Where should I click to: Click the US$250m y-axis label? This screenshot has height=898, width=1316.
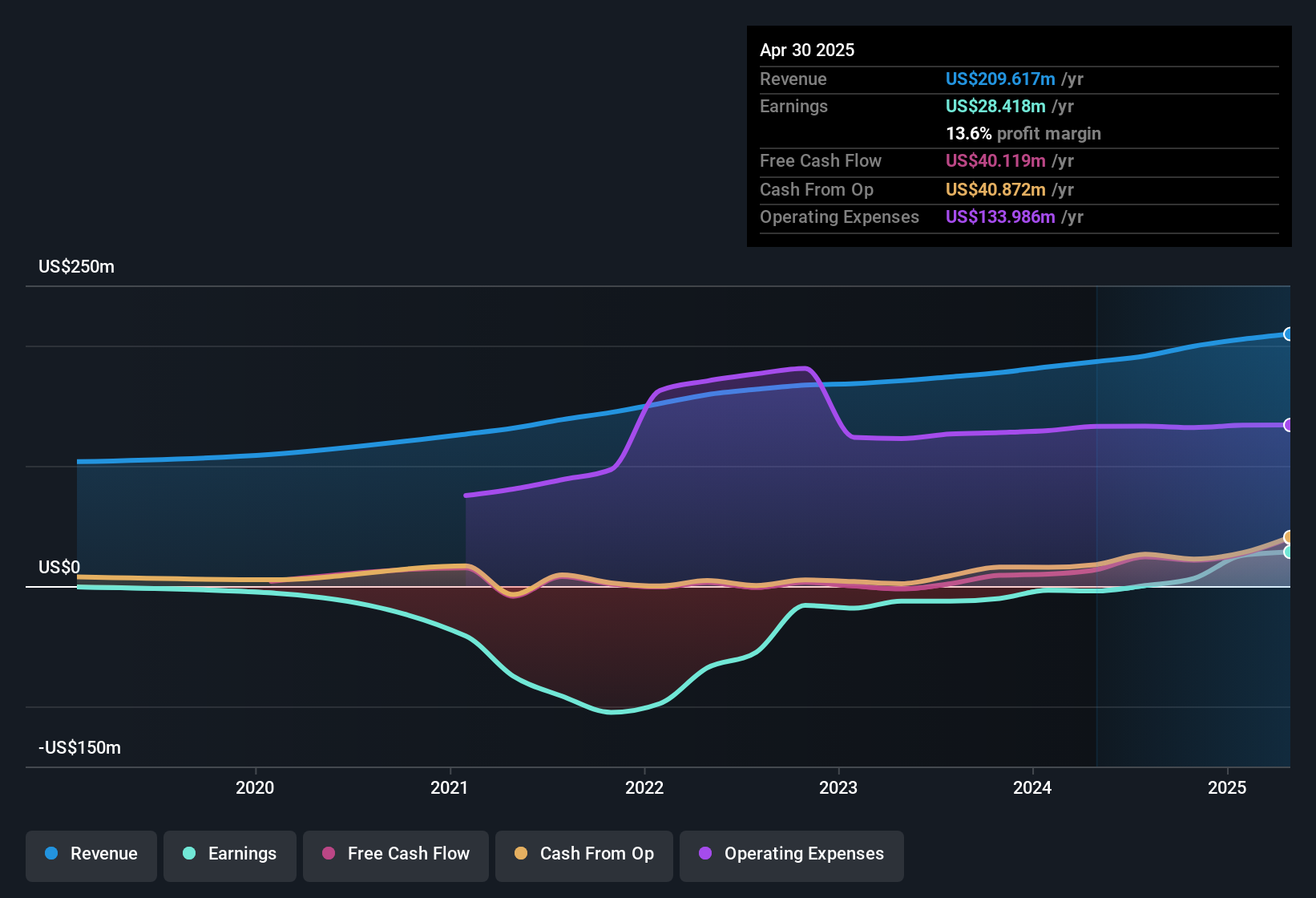click(x=77, y=267)
